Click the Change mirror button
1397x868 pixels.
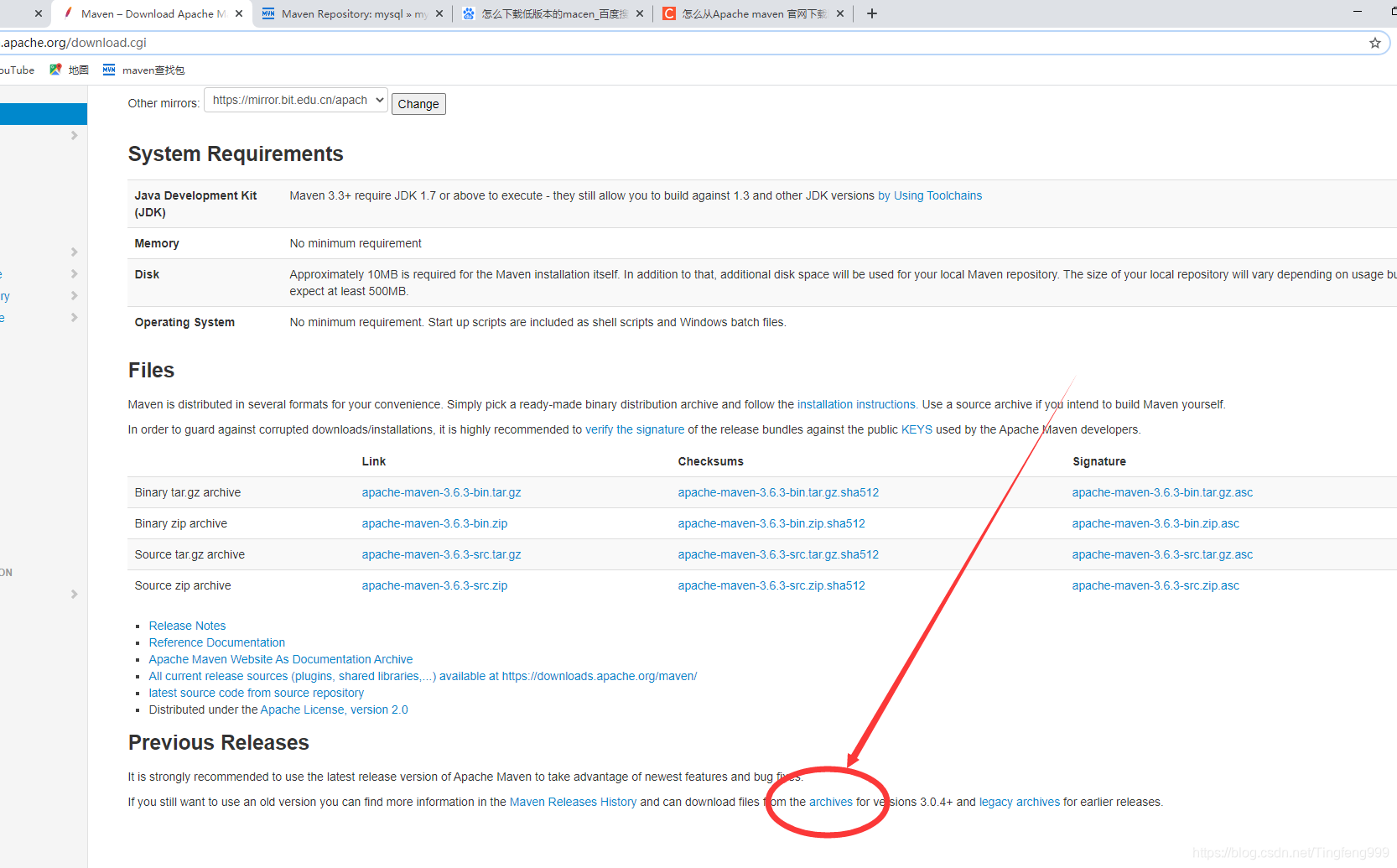point(418,104)
